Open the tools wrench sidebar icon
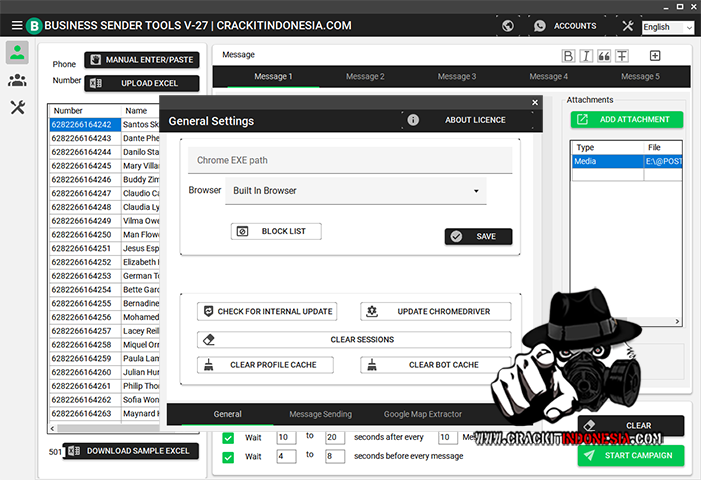 [x=17, y=108]
